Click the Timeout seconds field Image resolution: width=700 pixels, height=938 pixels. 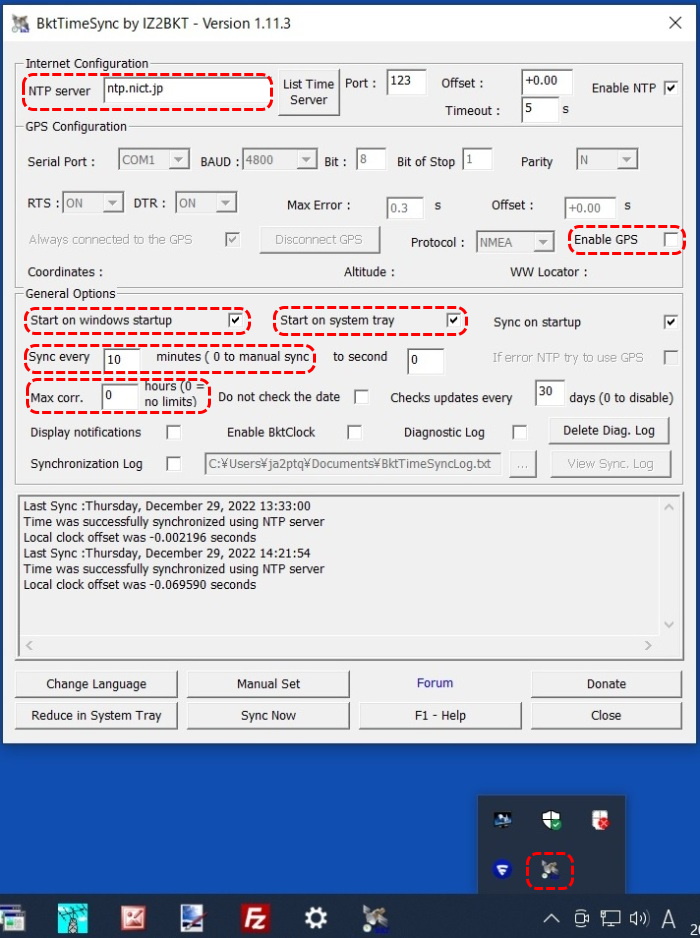pos(540,109)
